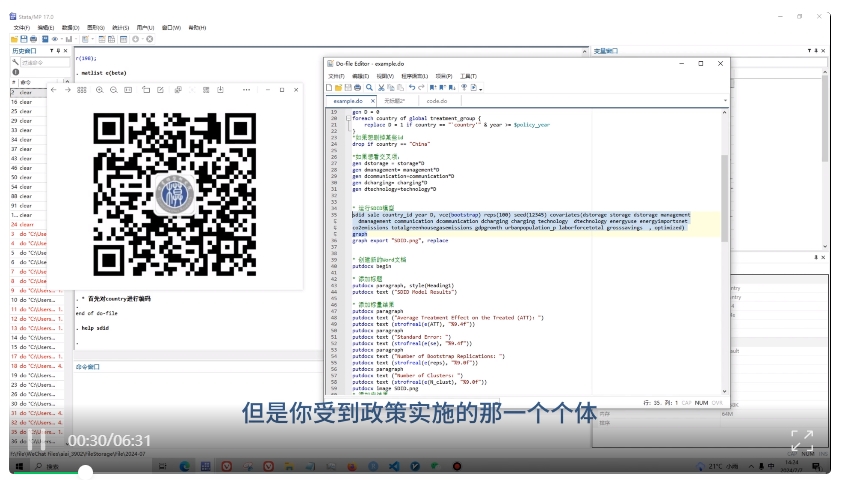This screenshot has width=842, height=480.
Task: Click New file icon in Do-file Editor toolbar
Action: (329, 88)
